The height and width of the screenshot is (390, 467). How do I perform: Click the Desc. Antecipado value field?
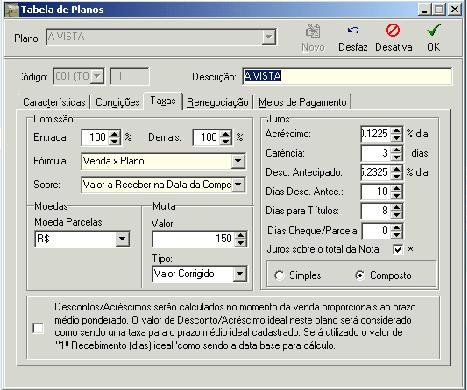pyautogui.click(x=376, y=172)
